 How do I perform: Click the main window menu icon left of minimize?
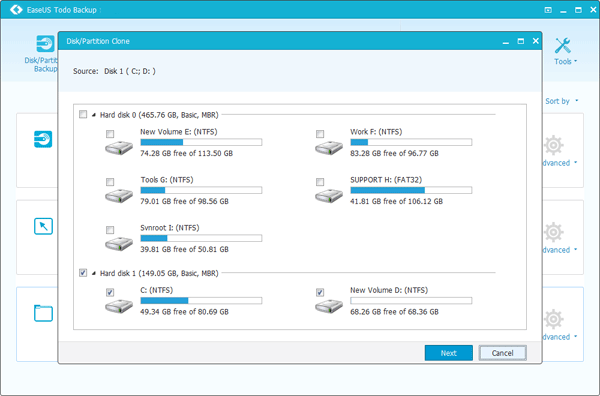click(548, 10)
